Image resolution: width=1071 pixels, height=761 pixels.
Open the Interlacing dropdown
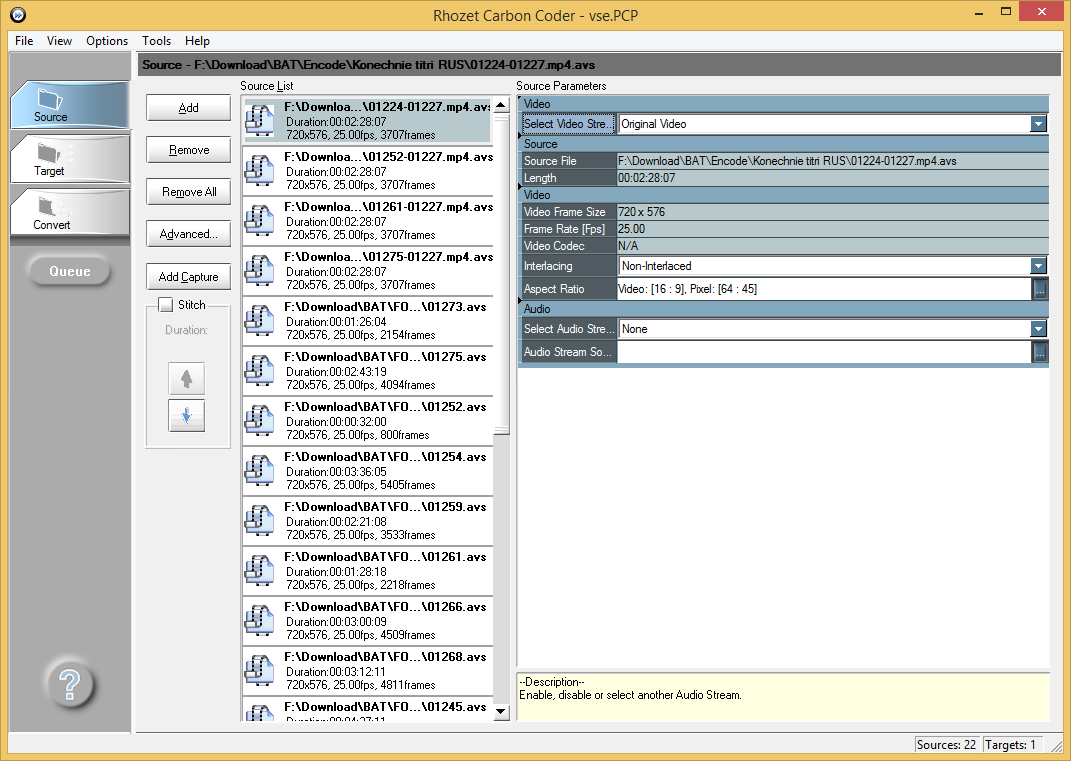pyautogui.click(x=1038, y=266)
